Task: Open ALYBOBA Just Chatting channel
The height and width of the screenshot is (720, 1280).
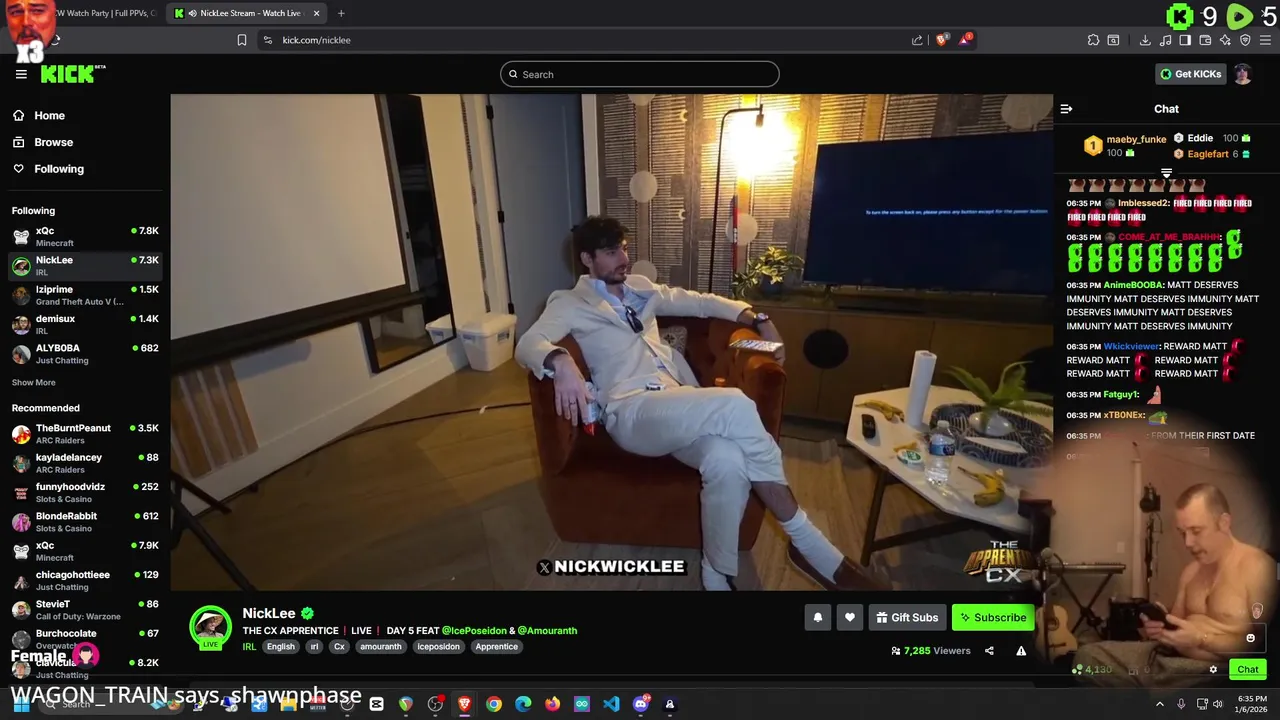Action: [85, 353]
